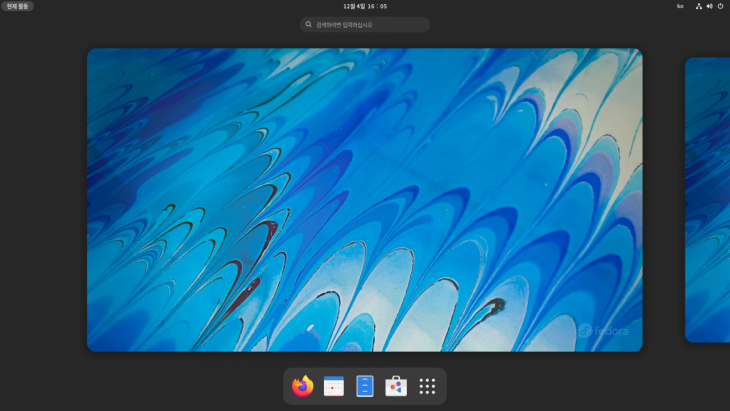Open the power icon menu
Screen dimensions: 730x411
coord(720,6)
